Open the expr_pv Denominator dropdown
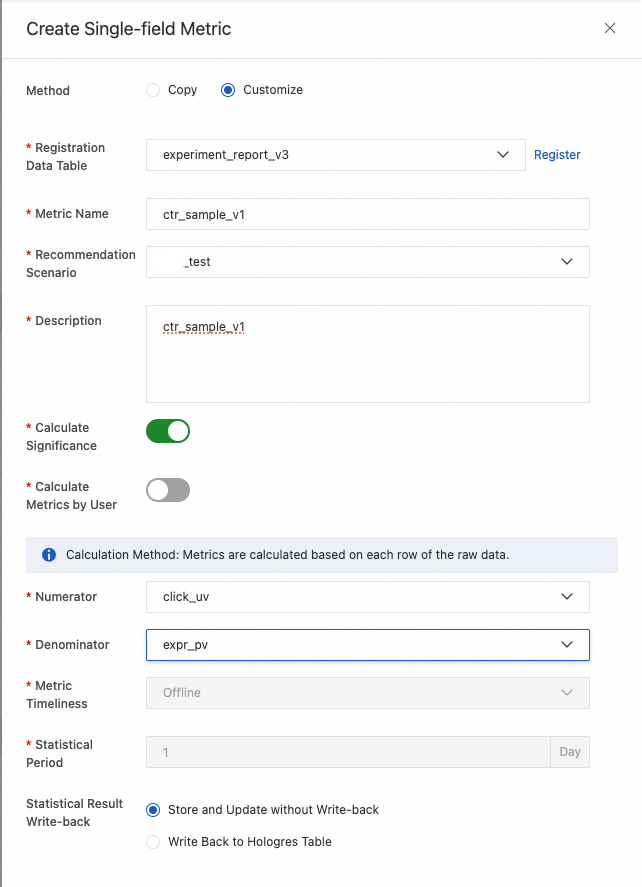Viewport: 642px width, 887px height. click(368, 645)
